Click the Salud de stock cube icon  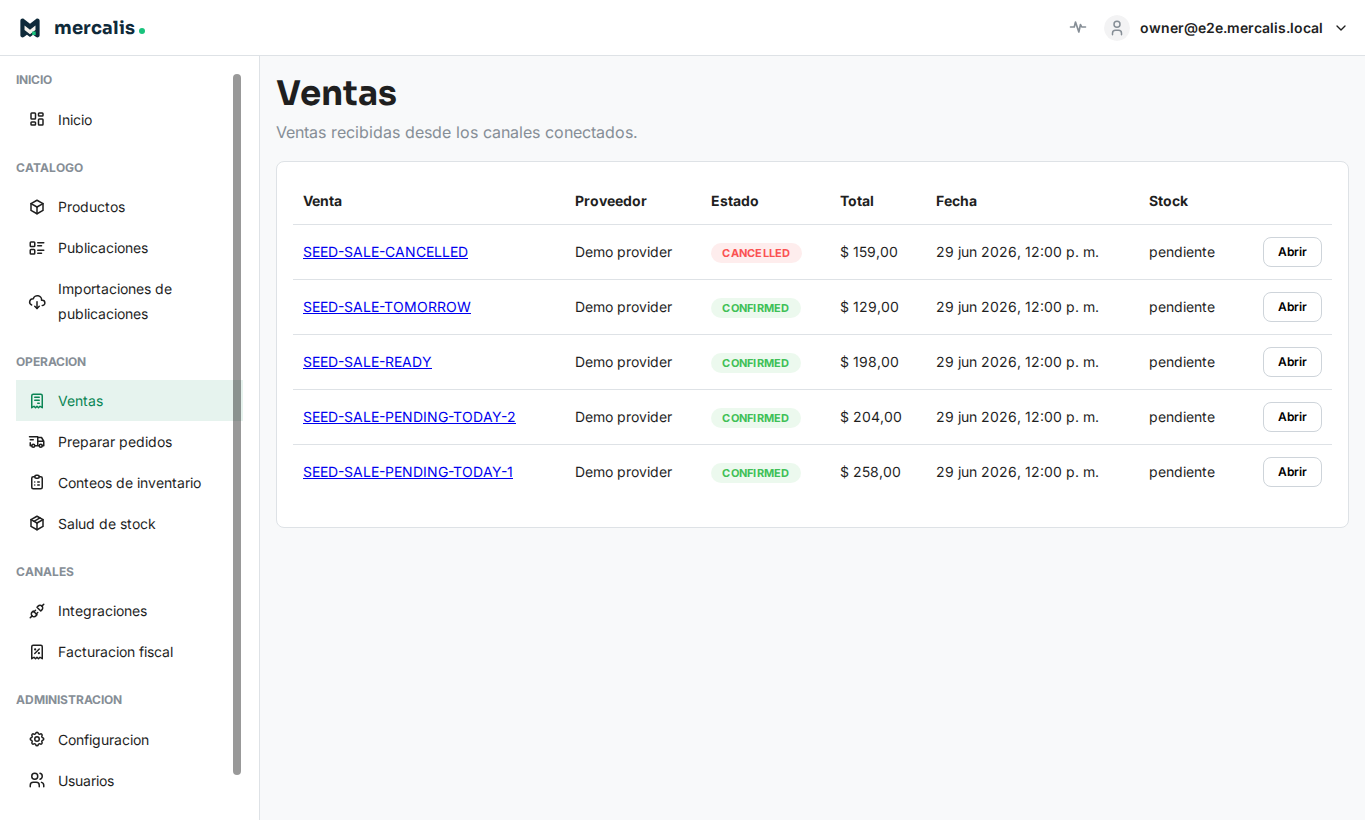(37, 524)
